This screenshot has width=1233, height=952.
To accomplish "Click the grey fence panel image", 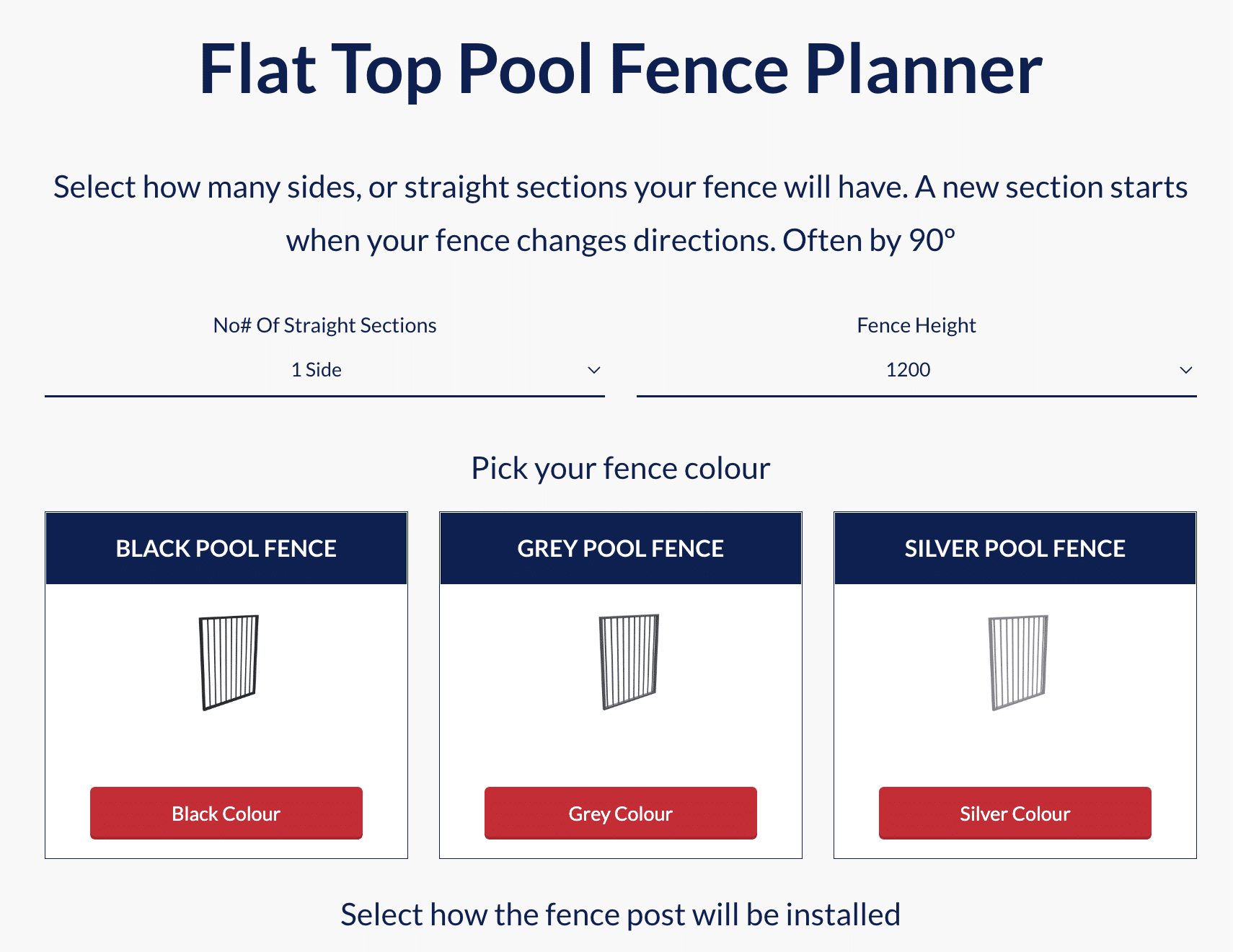I will [629, 661].
